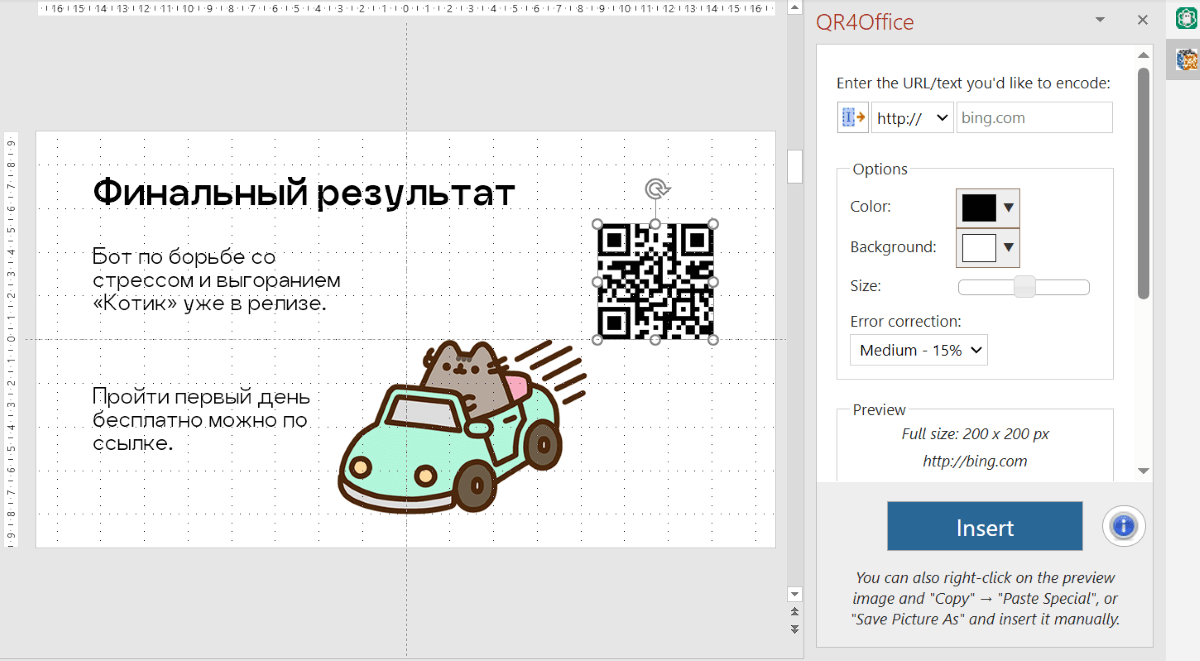This screenshot has height=661, width=1200.
Task: Click the top-right QR resize handle
Action: [714, 224]
